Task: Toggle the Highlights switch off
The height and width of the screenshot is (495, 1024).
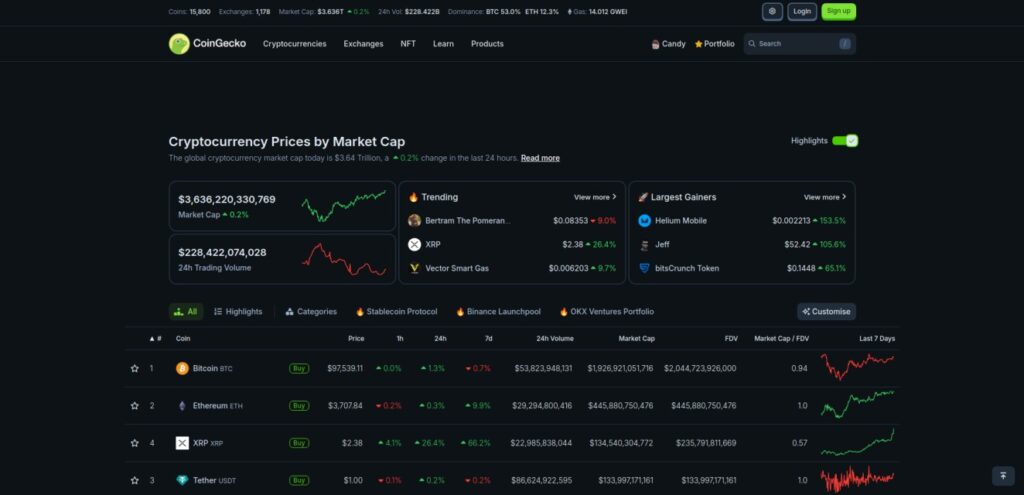Action: click(845, 141)
